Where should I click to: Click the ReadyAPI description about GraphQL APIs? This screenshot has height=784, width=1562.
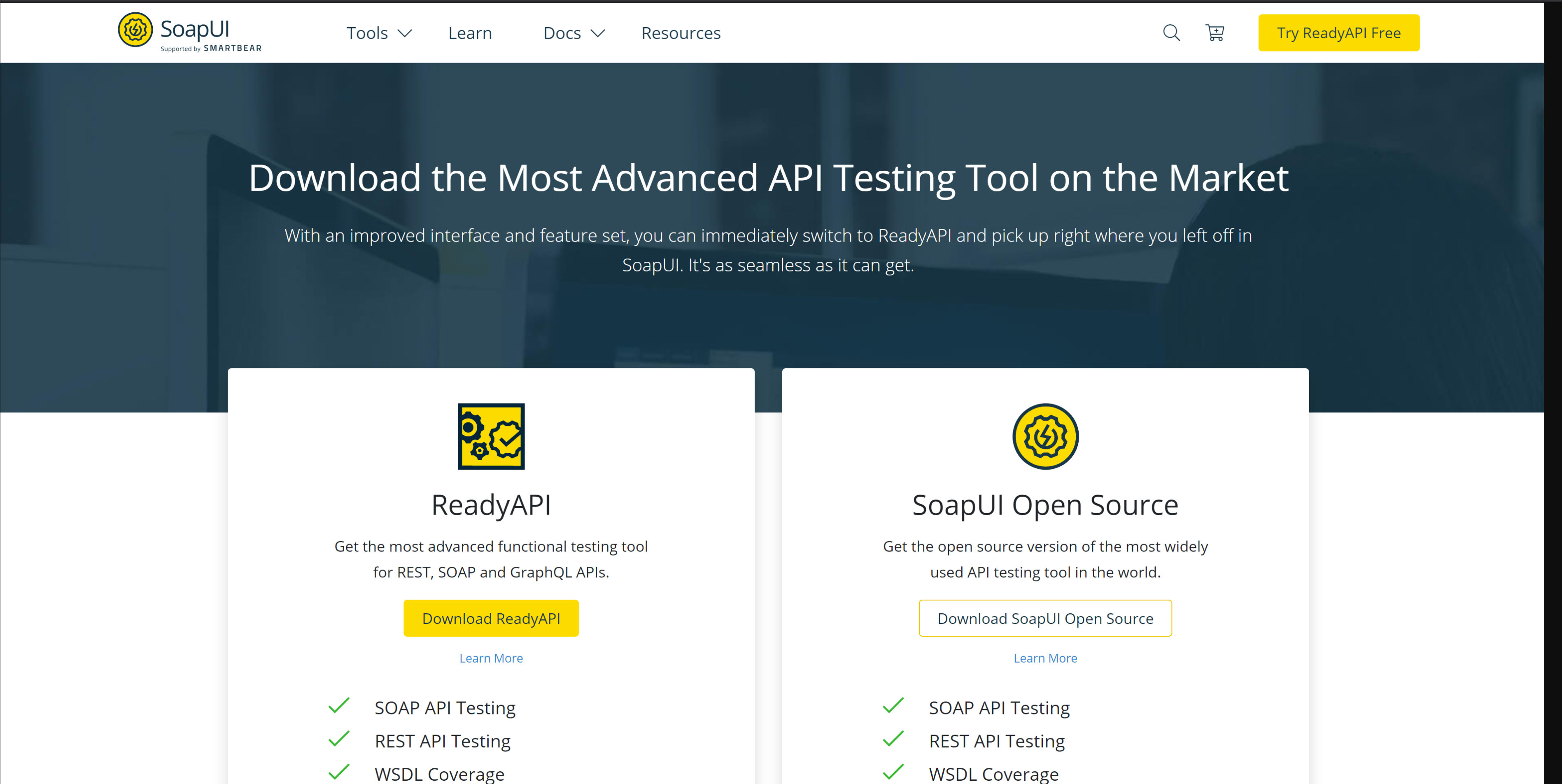(491, 559)
